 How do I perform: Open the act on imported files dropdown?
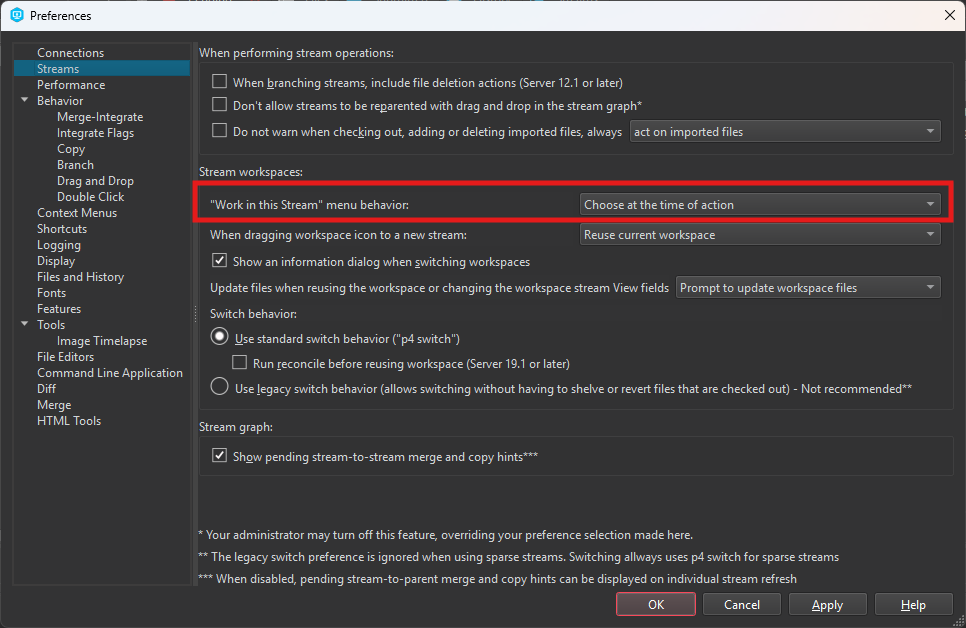785,131
